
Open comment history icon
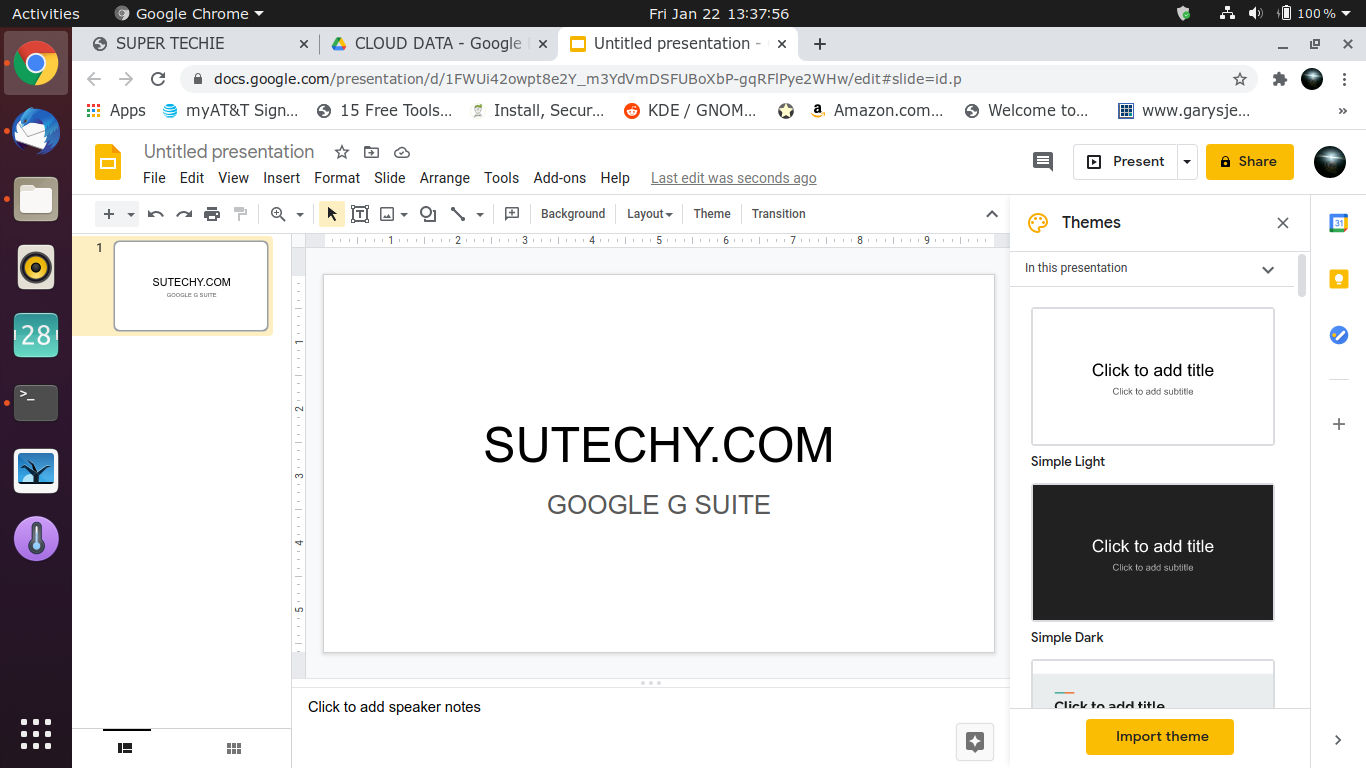[x=1042, y=161]
